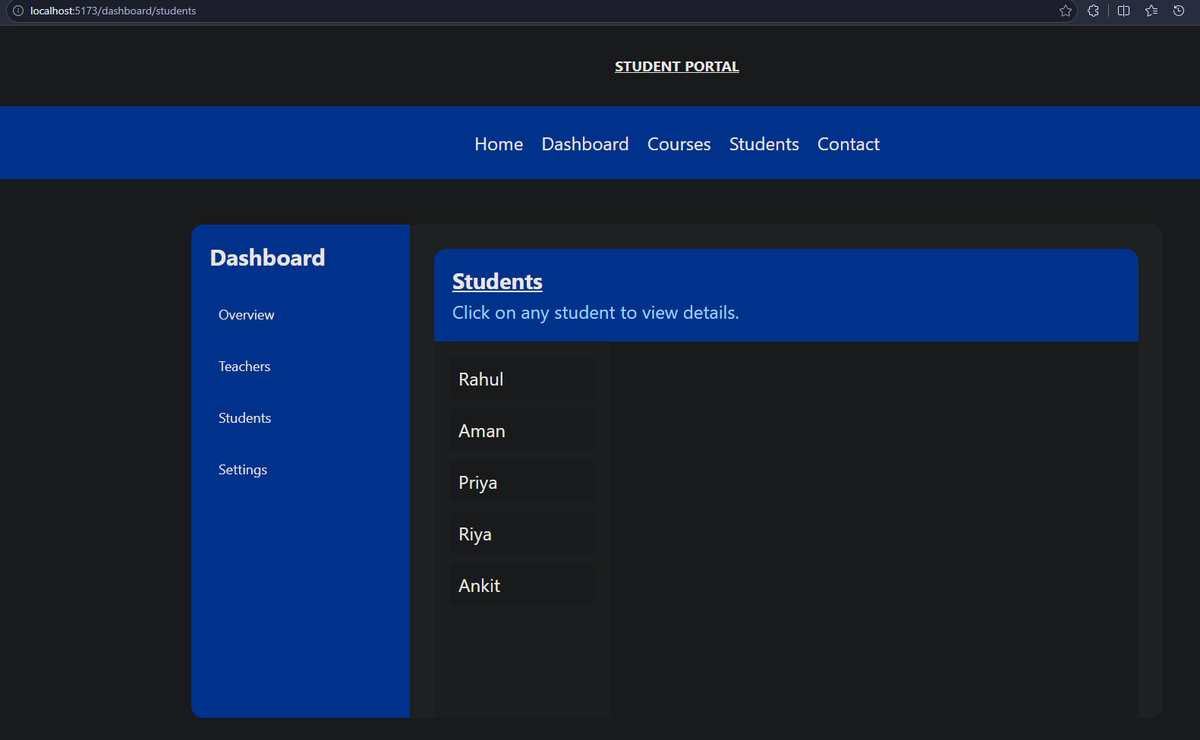Open the split screen icon in the browser toolbar
This screenshot has height=740, width=1200.
1123,11
